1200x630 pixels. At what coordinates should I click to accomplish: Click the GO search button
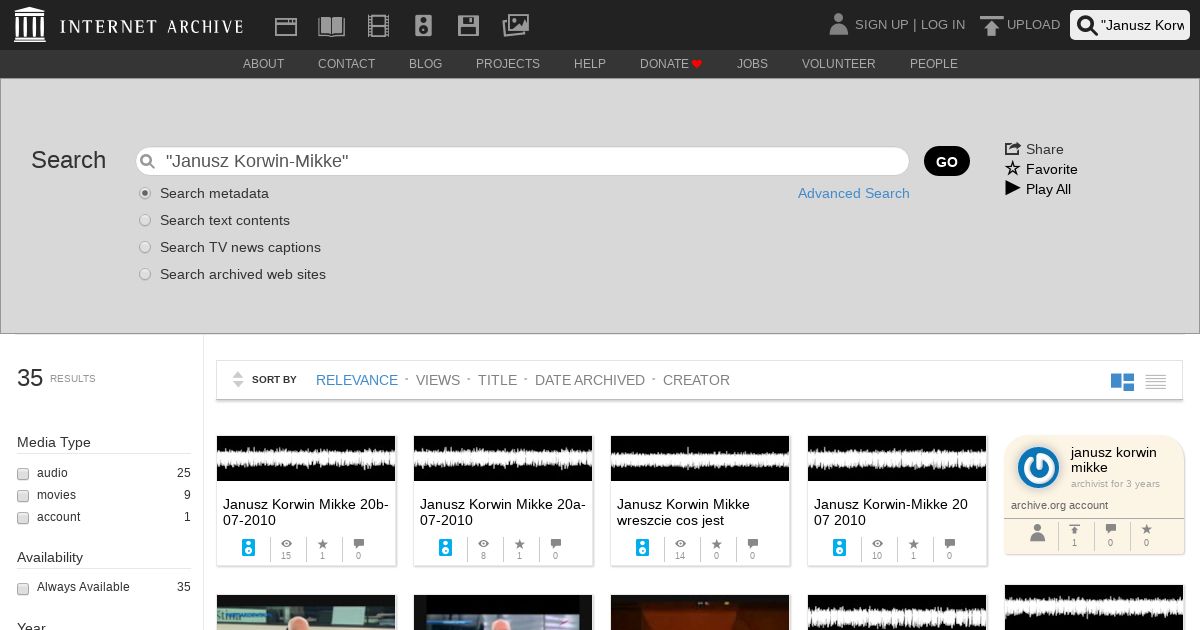(947, 161)
